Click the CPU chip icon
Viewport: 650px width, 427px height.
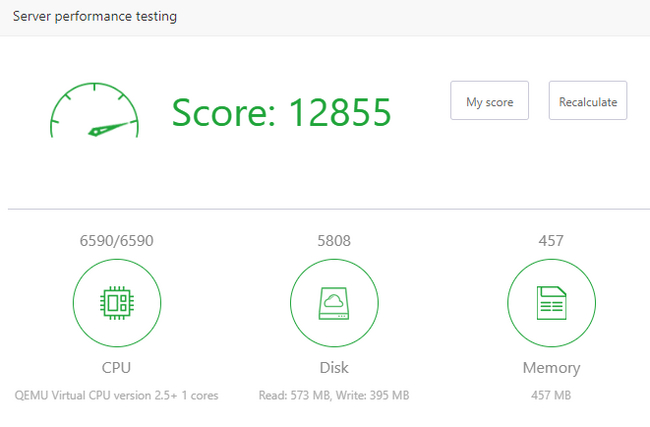pos(117,303)
